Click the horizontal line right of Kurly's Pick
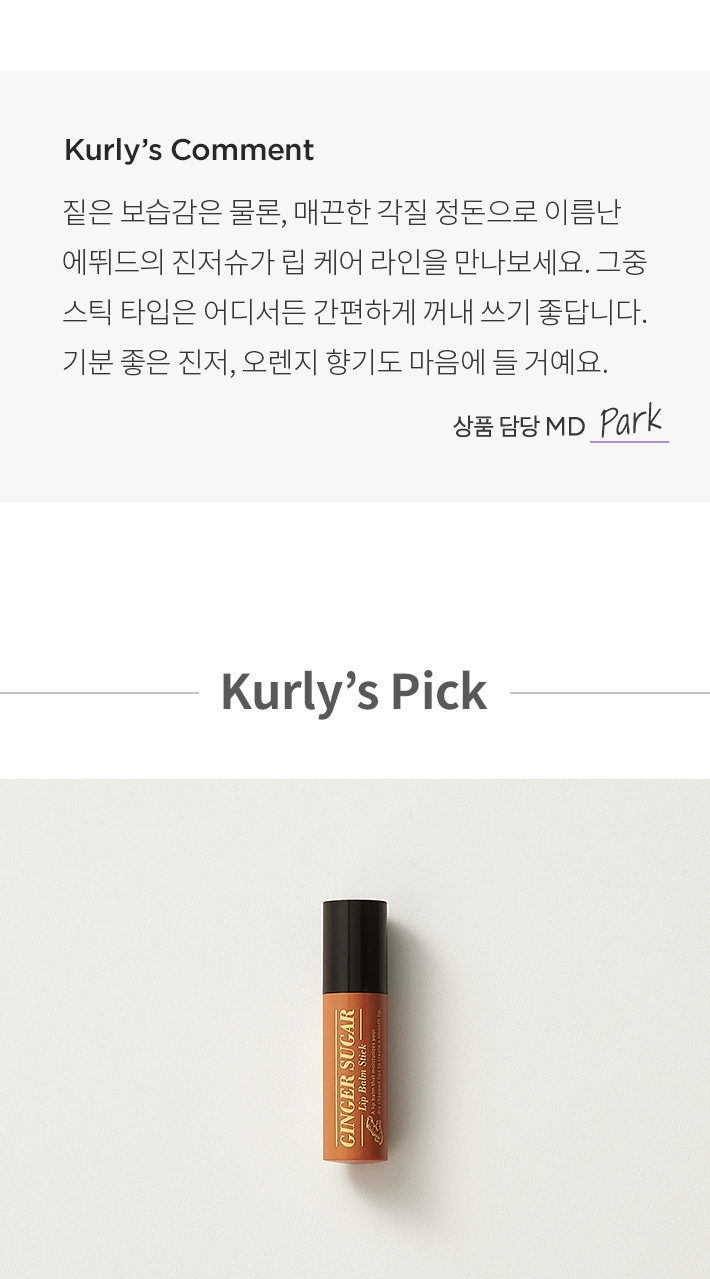 [x=610, y=692]
